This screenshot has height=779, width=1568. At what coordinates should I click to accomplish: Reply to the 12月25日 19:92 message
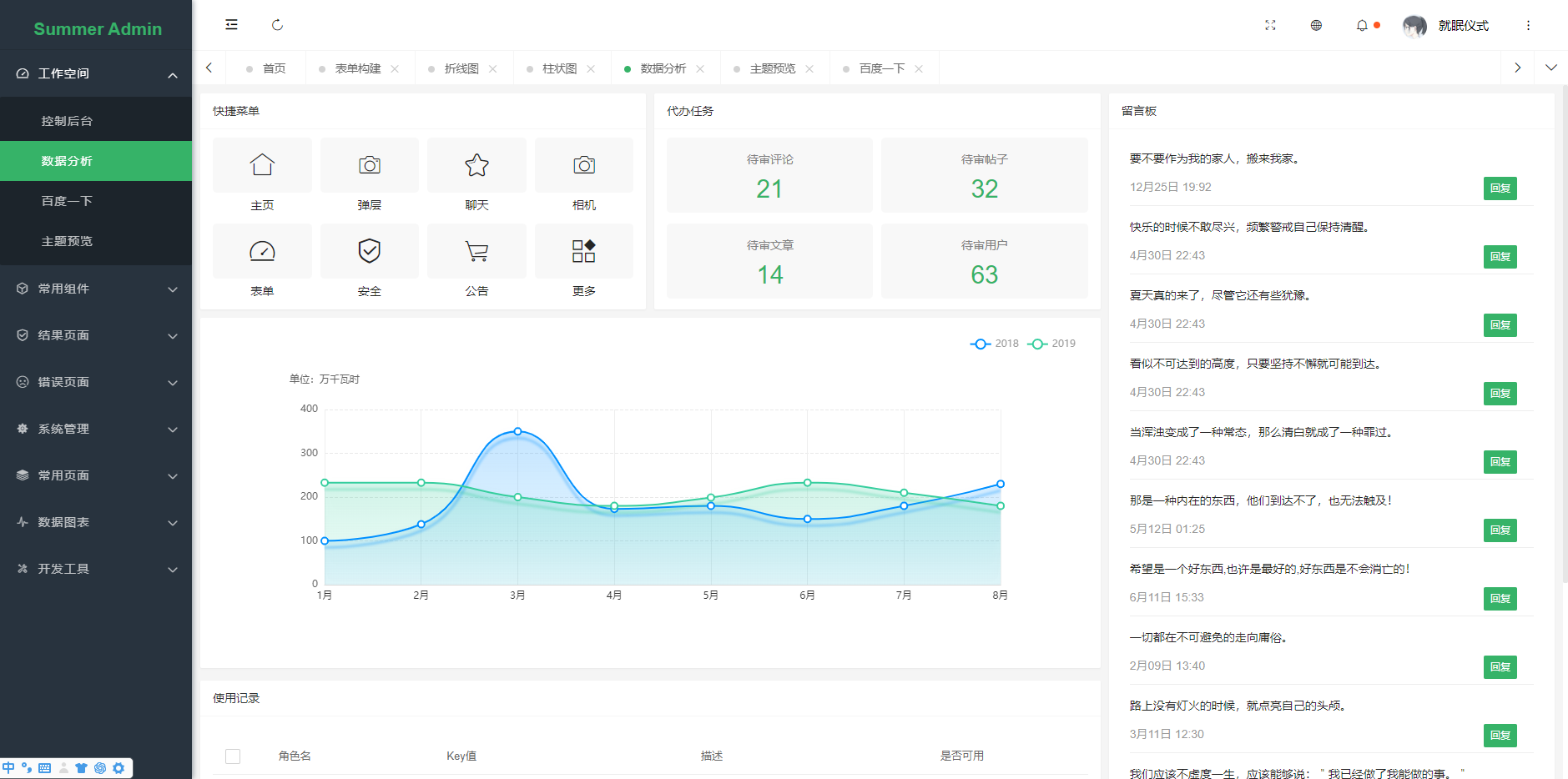(1500, 188)
